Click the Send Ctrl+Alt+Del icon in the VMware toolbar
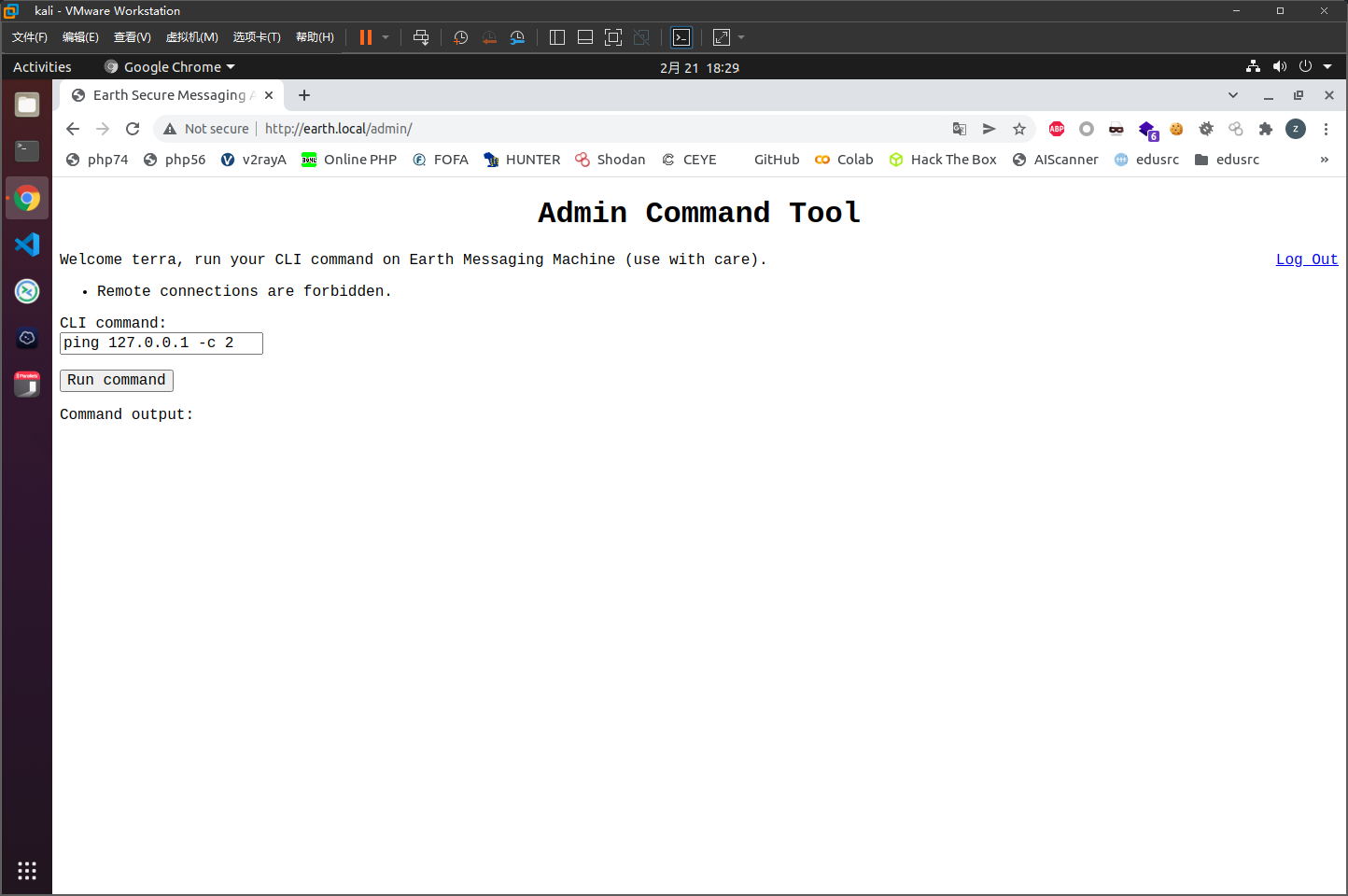Viewport: 1348px width, 896px height. click(x=421, y=37)
